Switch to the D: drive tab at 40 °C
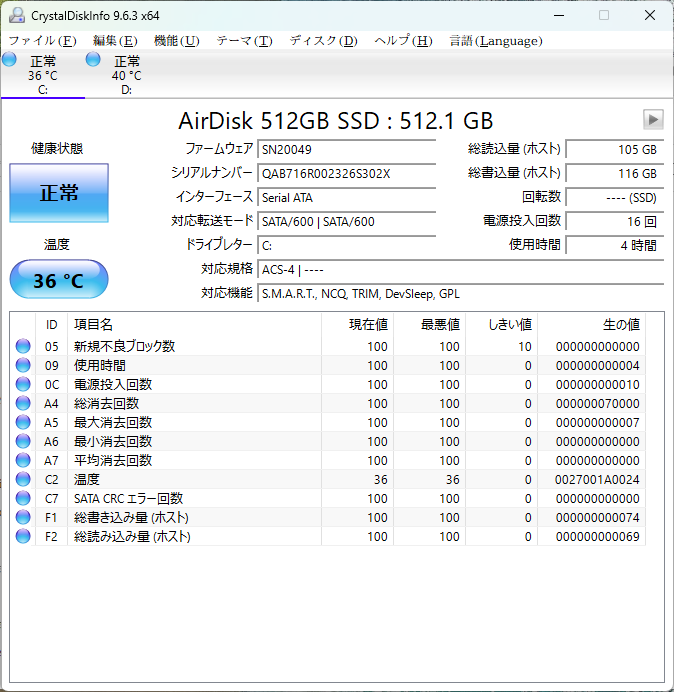The height and width of the screenshot is (692, 674). point(127,75)
